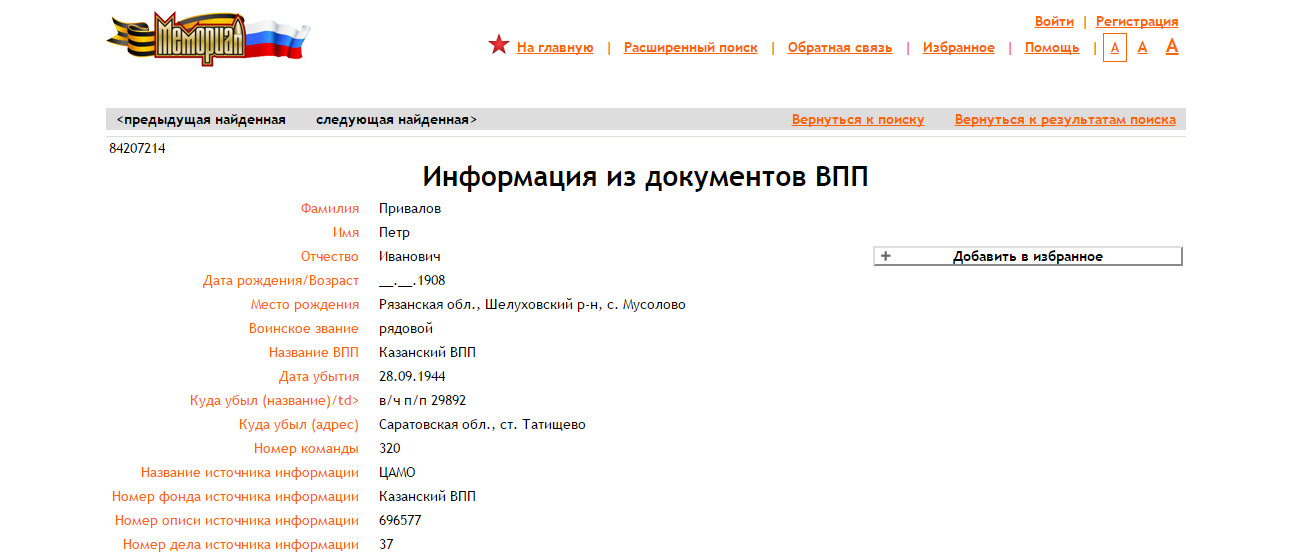Go to следующая найденная record

[x=396, y=120]
